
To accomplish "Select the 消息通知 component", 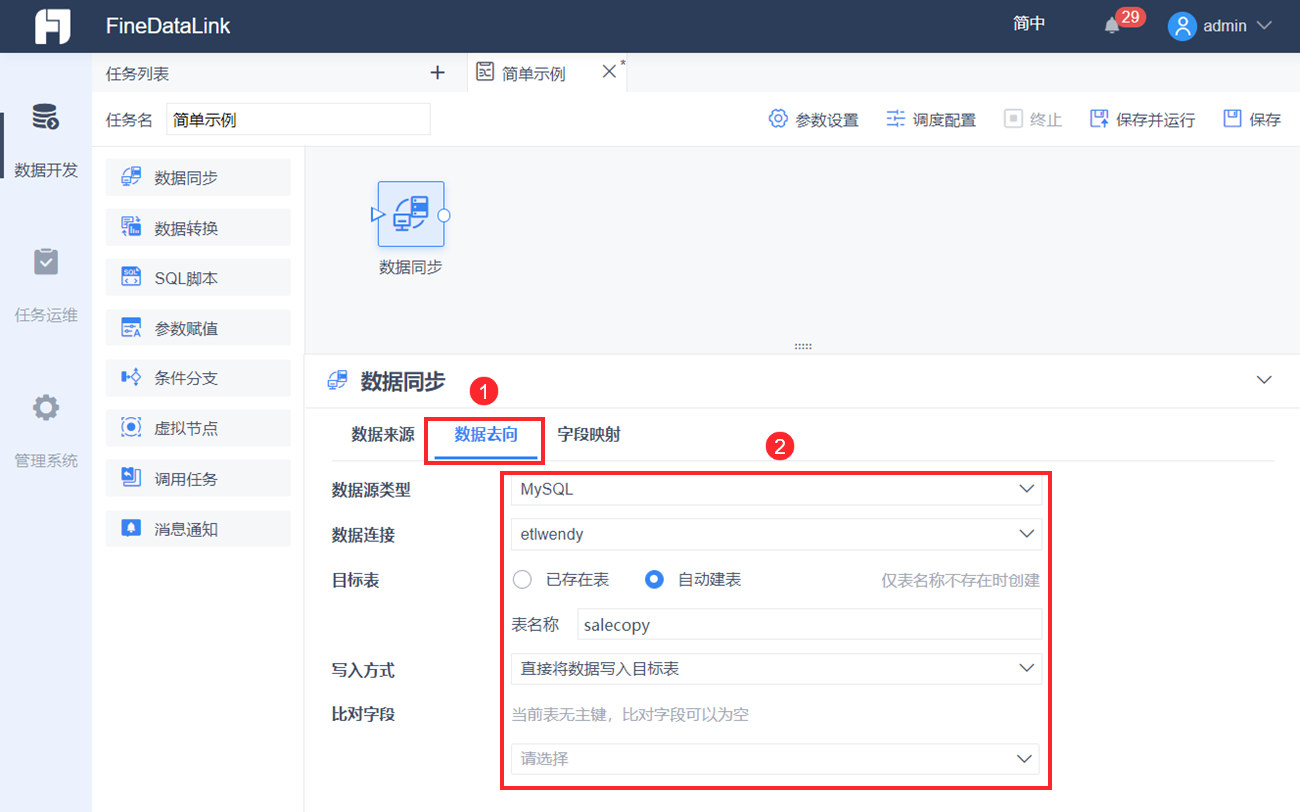I will (x=198, y=529).
